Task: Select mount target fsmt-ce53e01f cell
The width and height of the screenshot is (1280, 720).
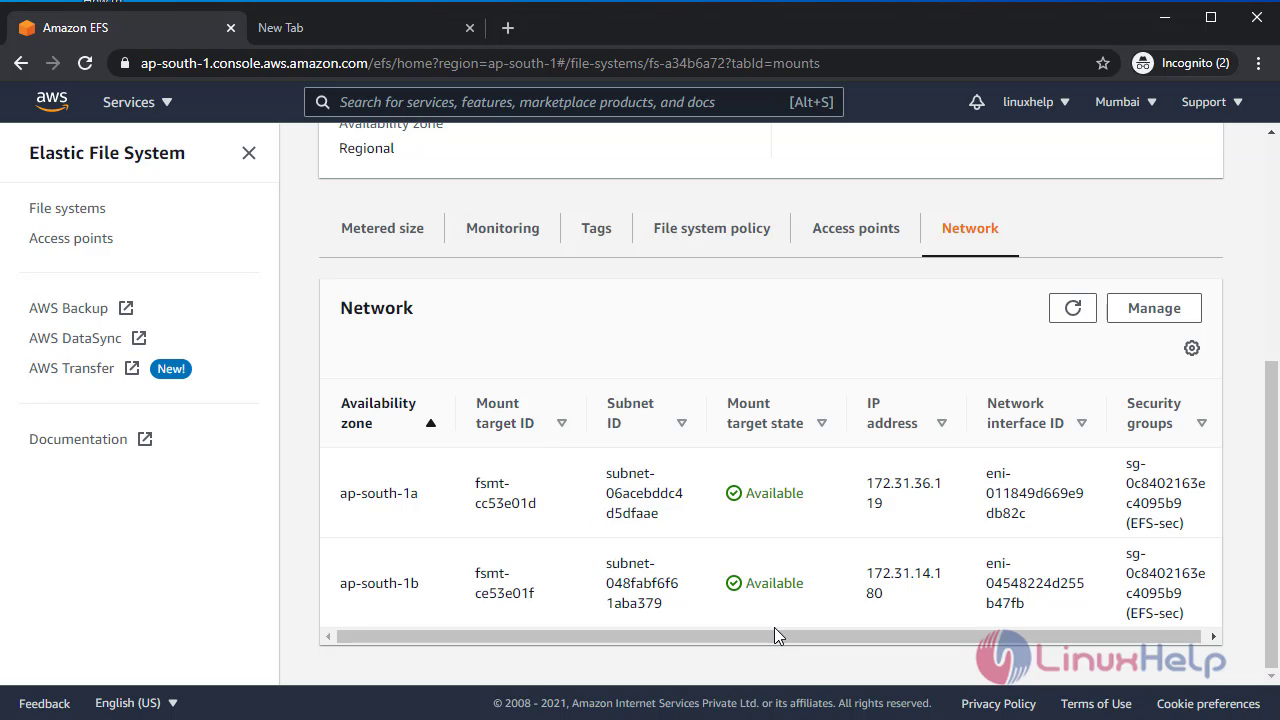Action: coord(505,583)
